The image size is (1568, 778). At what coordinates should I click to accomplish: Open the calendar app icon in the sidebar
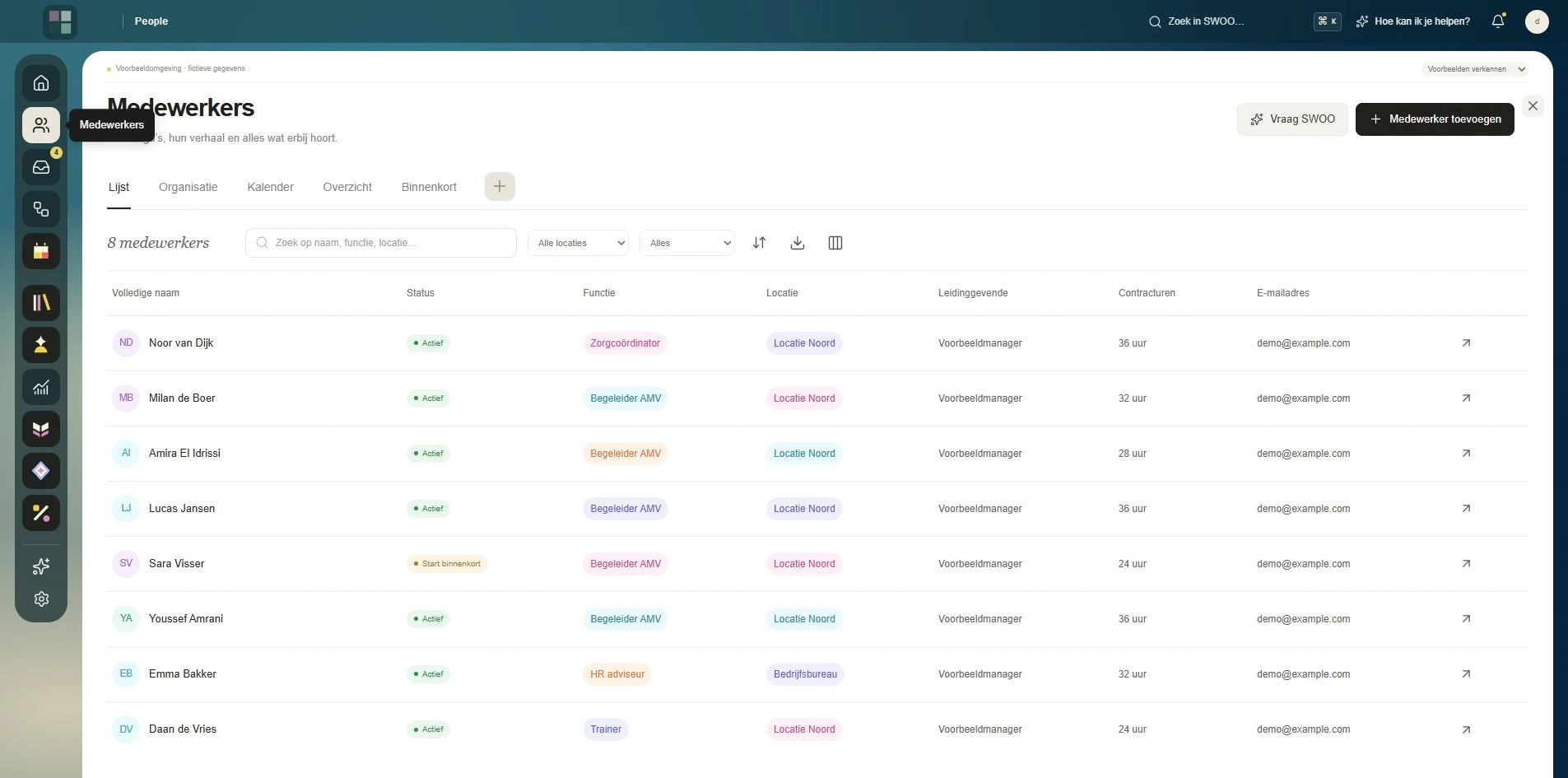tap(41, 251)
